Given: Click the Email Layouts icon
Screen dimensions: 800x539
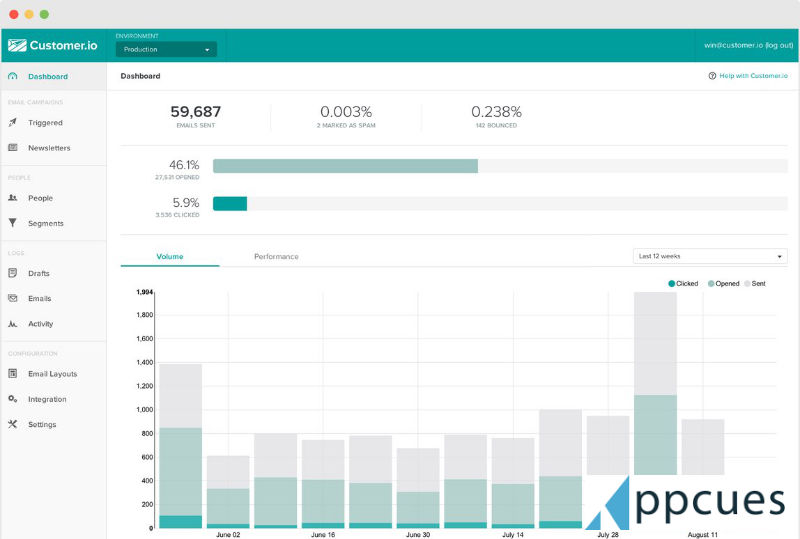Looking at the screenshot, I should tap(13, 374).
